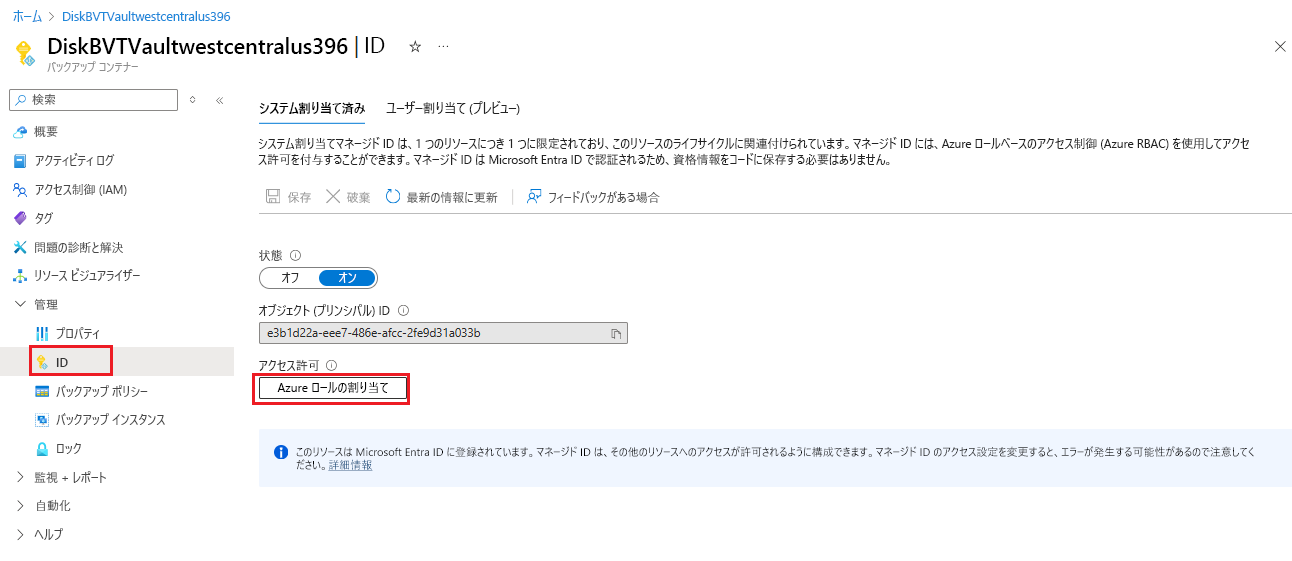Close the ID blade with the X
The height and width of the screenshot is (561, 1292).
1280,47
